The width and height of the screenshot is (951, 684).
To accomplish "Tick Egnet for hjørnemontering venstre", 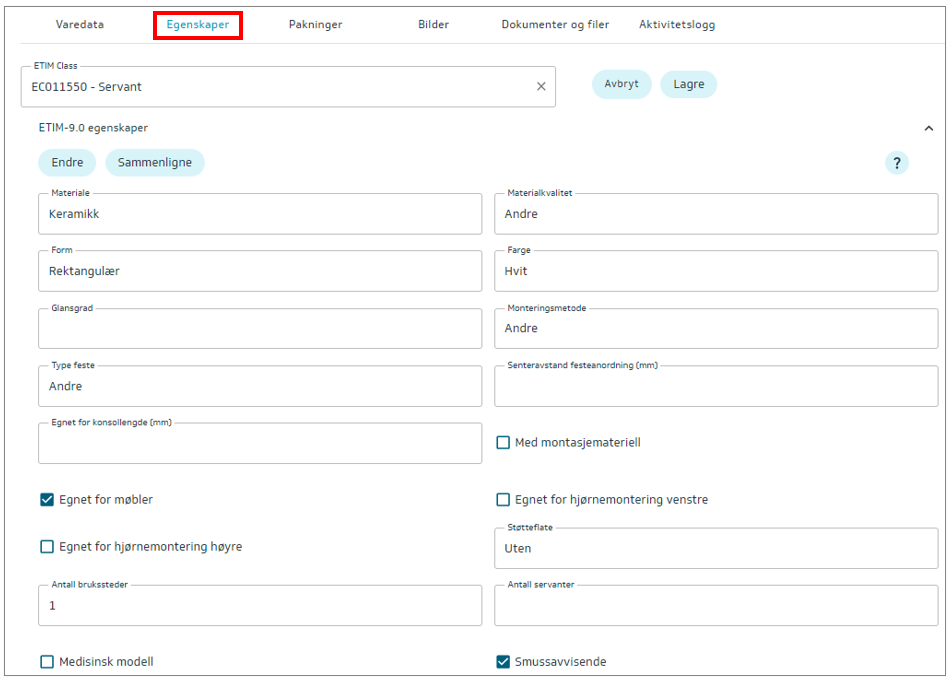I will [504, 500].
